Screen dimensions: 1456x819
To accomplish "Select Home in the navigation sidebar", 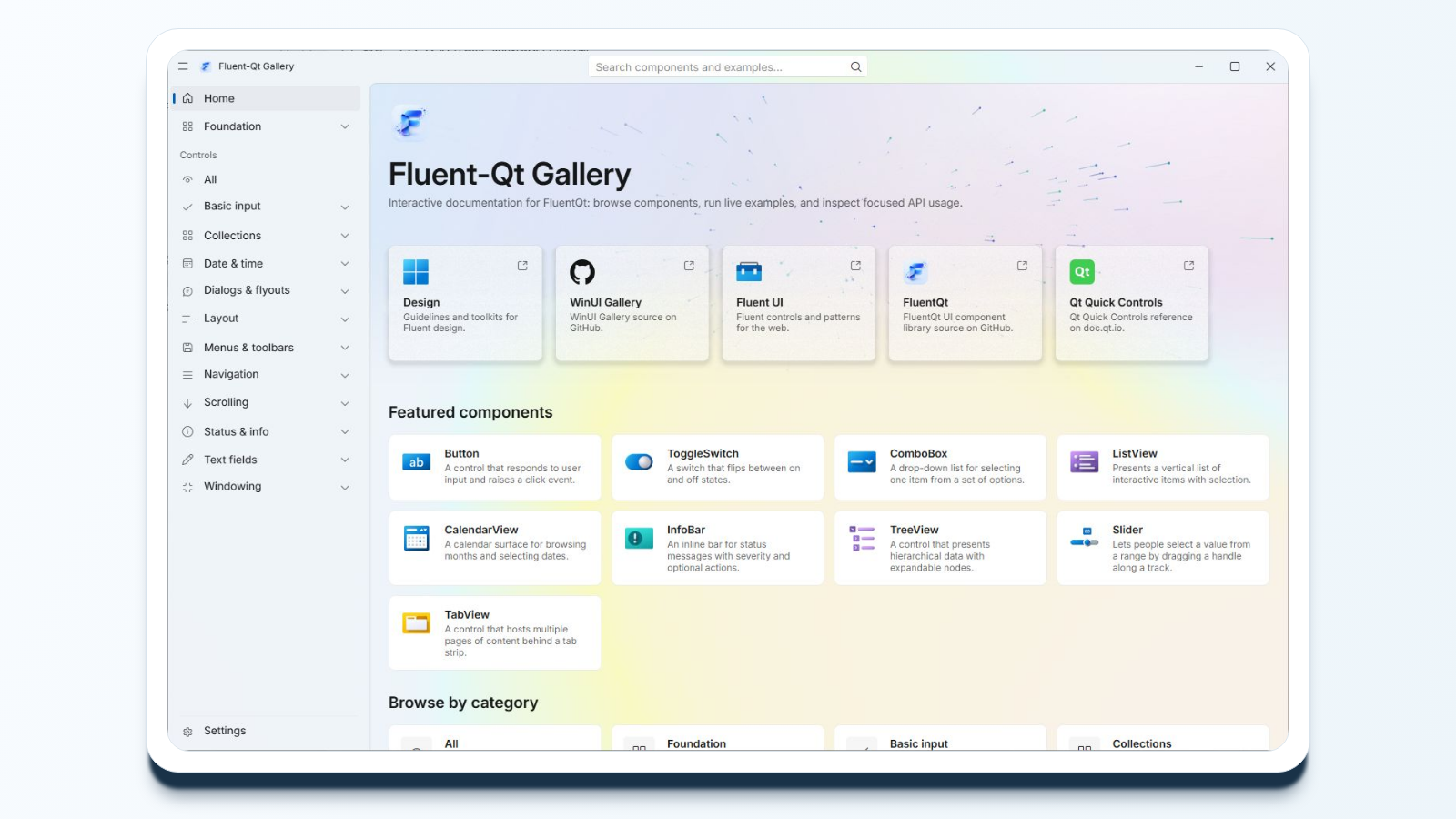I will (266, 98).
